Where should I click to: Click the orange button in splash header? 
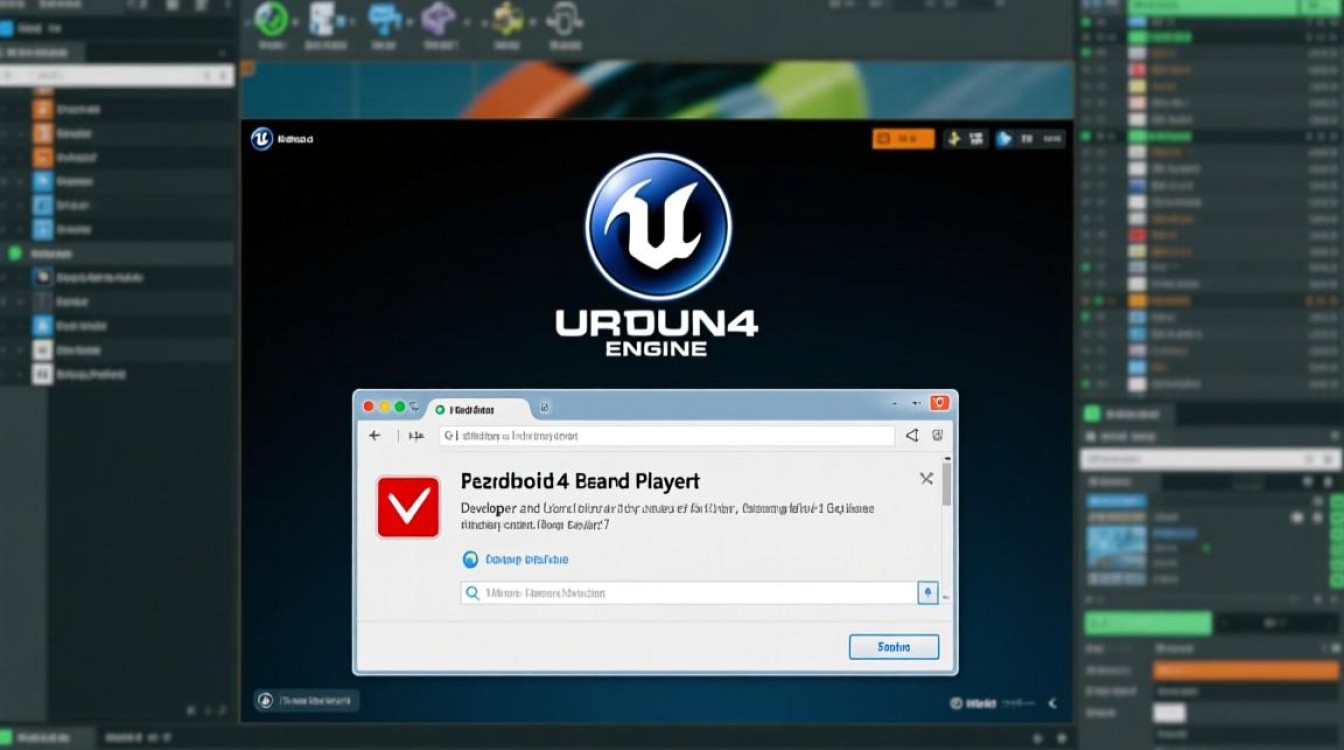point(903,139)
